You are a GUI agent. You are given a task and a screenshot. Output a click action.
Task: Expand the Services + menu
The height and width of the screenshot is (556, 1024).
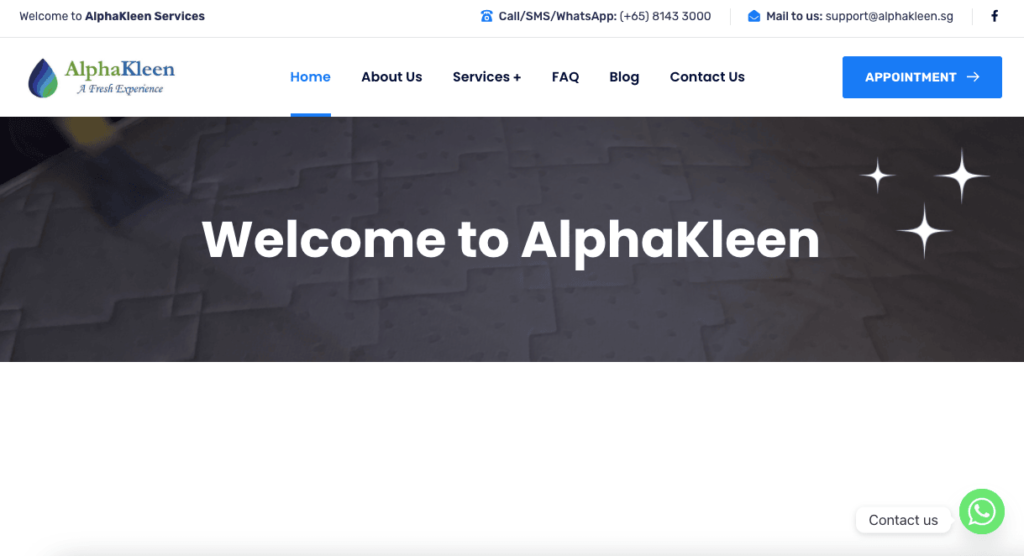pyautogui.click(x=487, y=77)
